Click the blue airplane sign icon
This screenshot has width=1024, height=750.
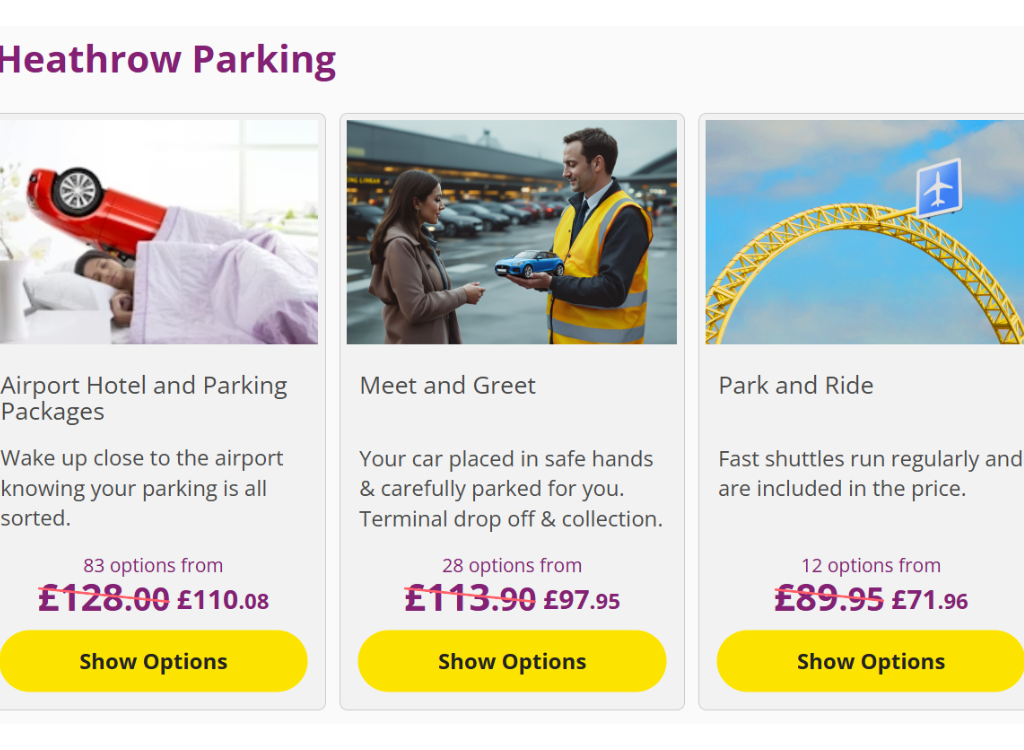(939, 188)
